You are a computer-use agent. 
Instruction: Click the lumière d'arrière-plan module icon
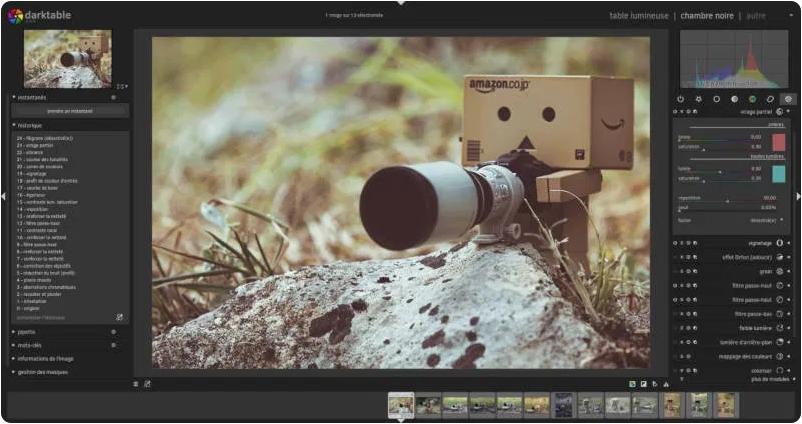pos(779,342)
